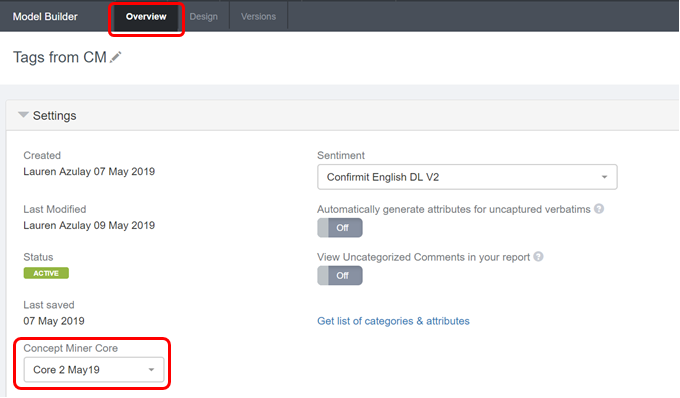Open the Concept Miner Core dropdown

(x=94, y=369)
